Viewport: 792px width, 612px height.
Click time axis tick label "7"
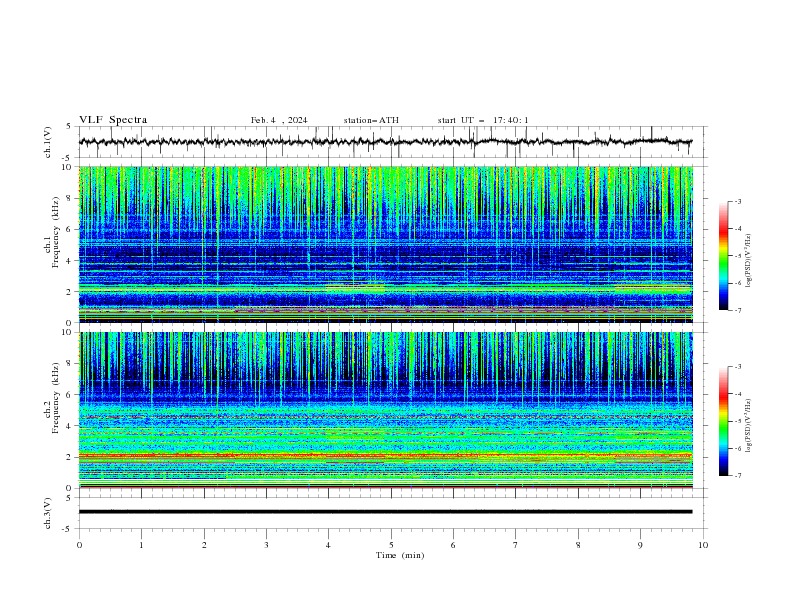tap(516, 545)
